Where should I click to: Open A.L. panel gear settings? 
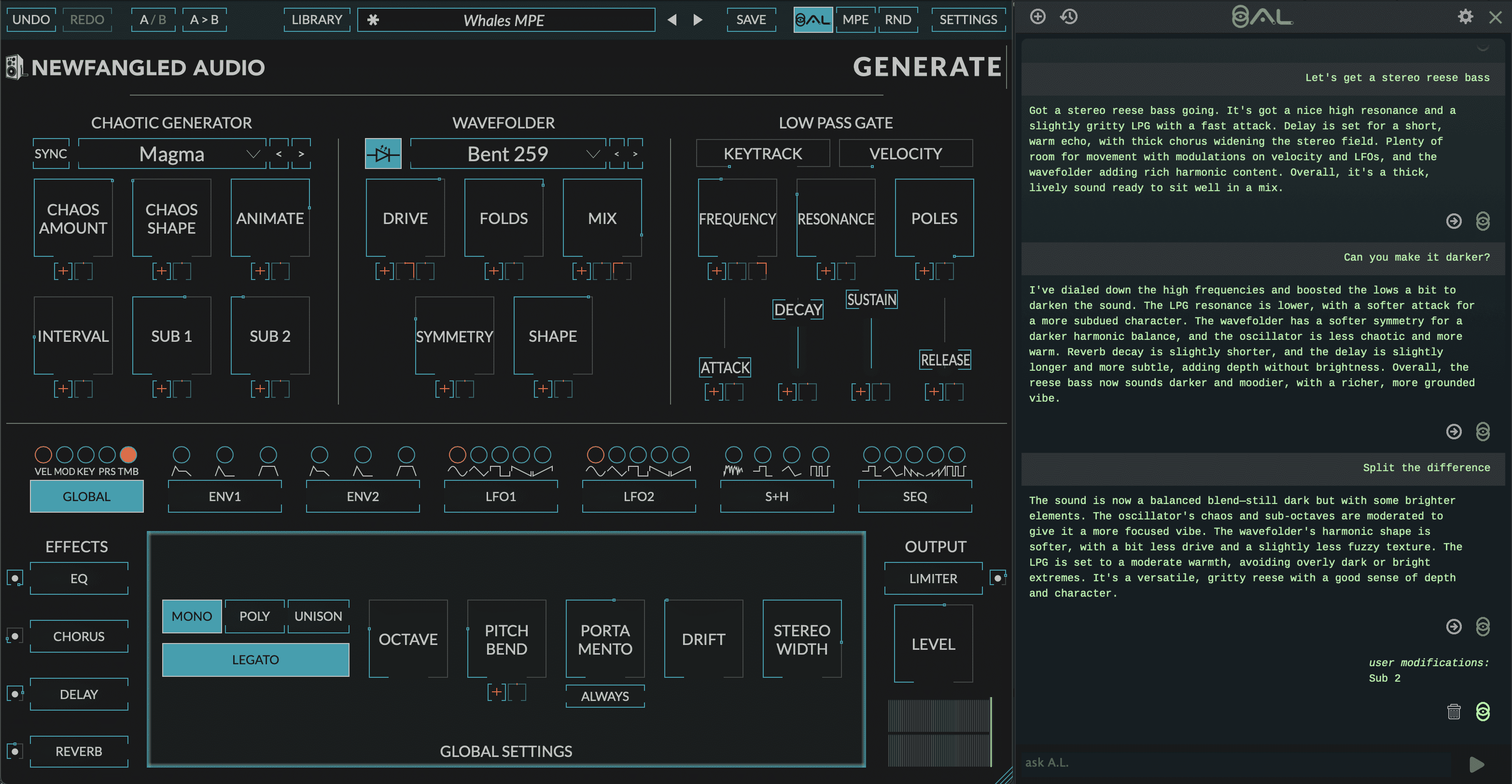1465,16
